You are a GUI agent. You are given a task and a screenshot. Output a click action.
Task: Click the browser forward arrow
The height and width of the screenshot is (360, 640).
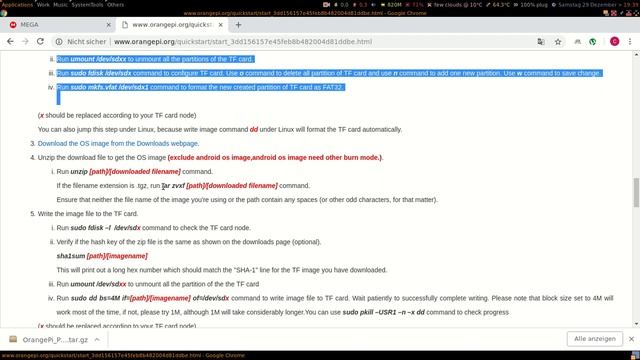pyautogui.click(x=25, y=42)
